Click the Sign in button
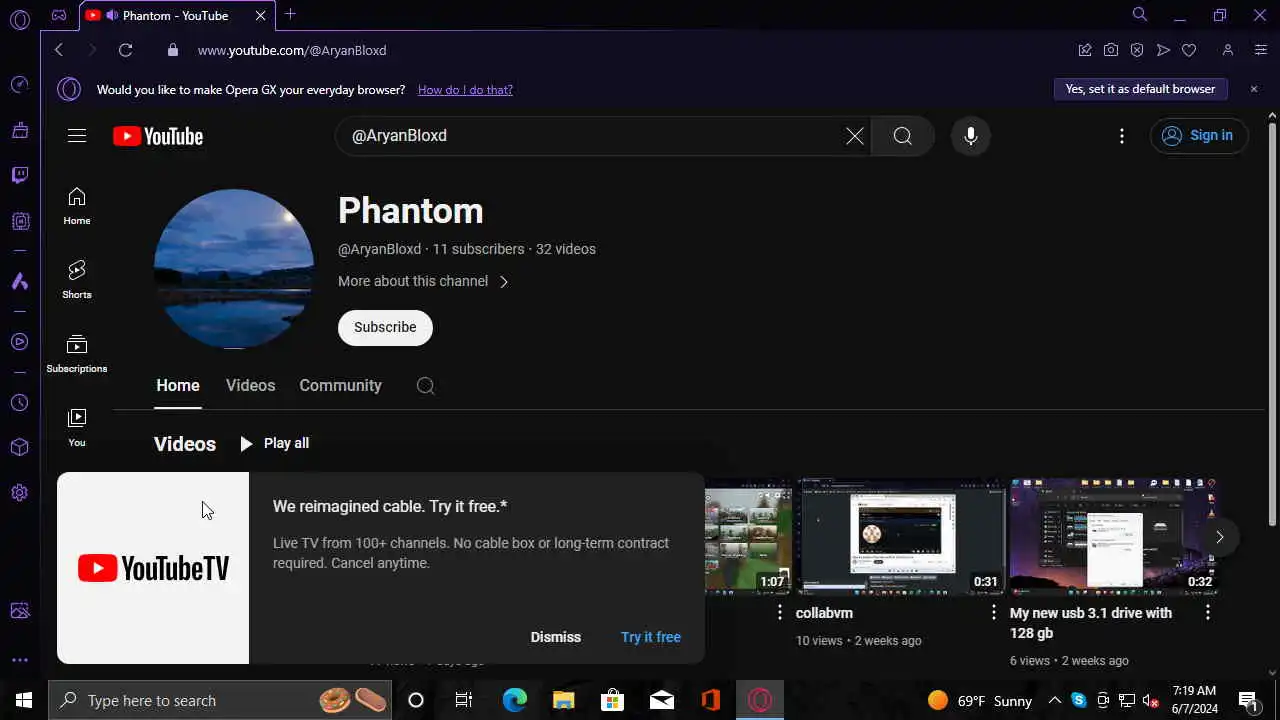This screenshot has width=1280, height=720. (x=1199, y=136)
